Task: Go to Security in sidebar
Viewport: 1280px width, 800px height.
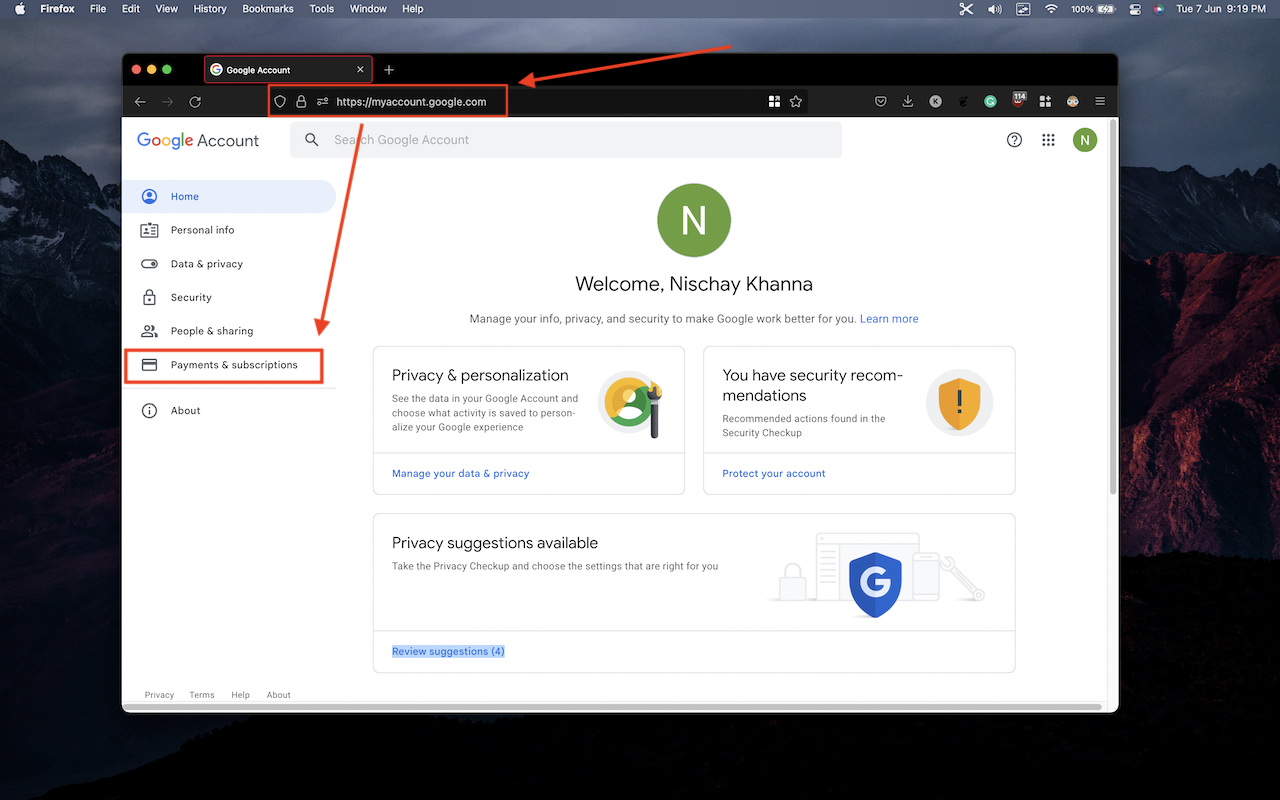Action: (x=191, y=297)
